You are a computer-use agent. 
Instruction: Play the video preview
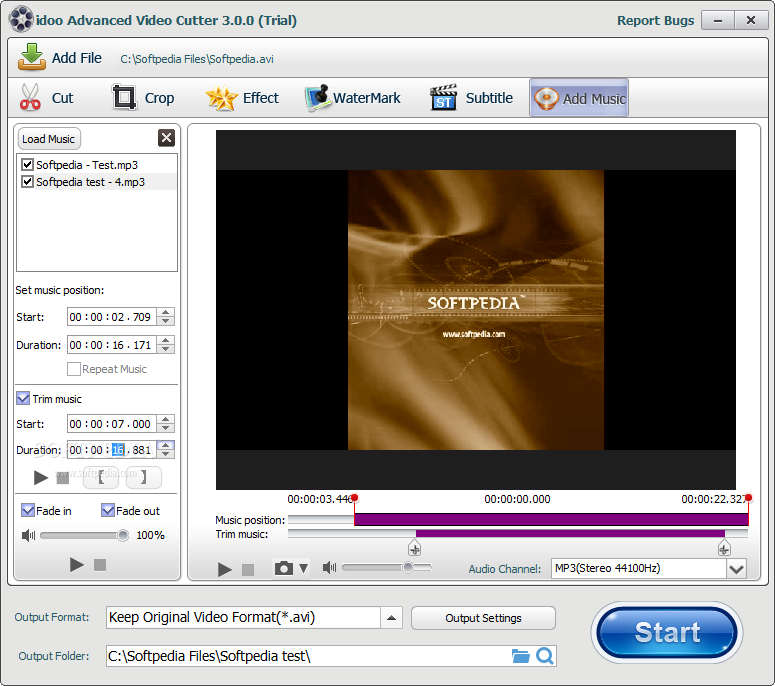(224, 569)
